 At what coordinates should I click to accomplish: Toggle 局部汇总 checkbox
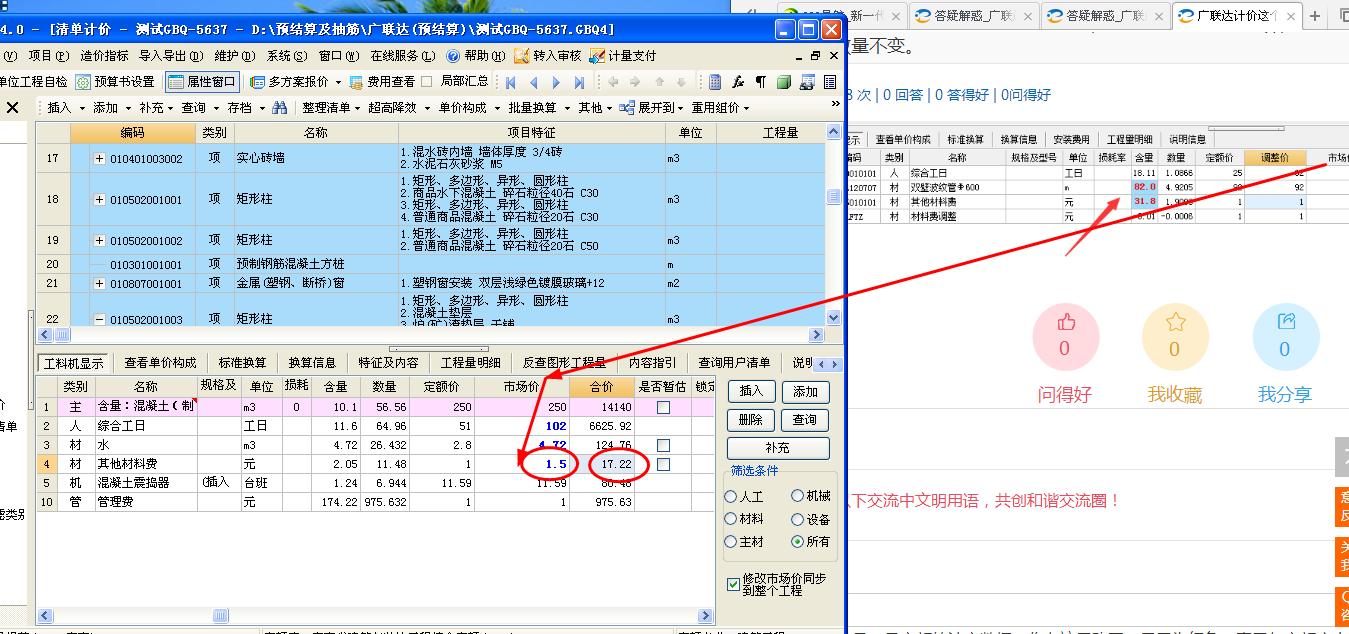[427, 82]
